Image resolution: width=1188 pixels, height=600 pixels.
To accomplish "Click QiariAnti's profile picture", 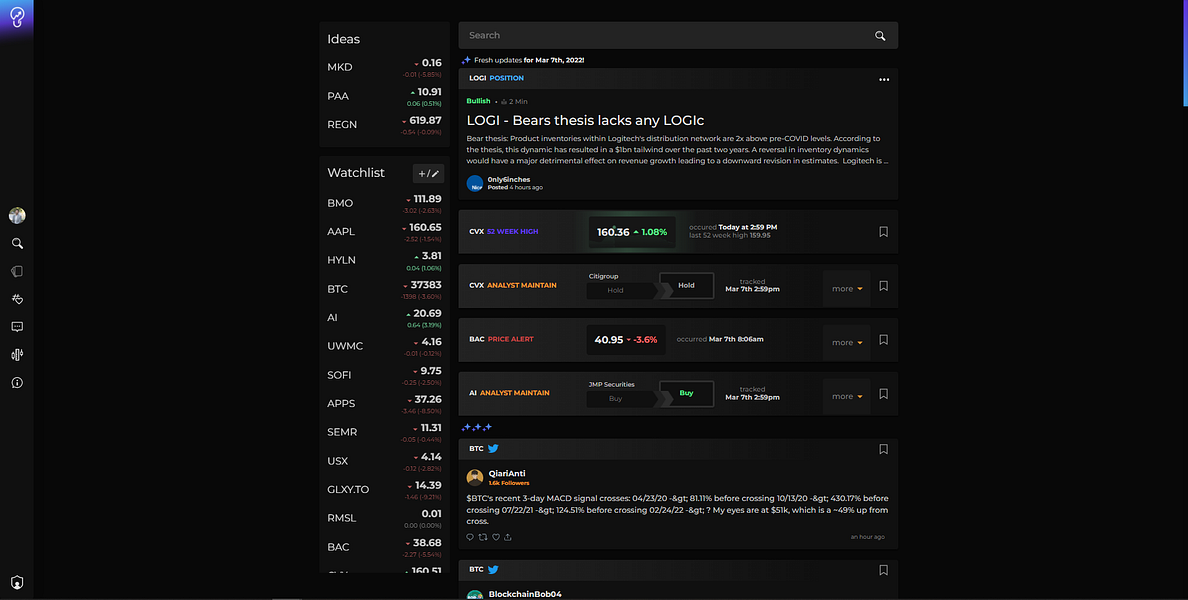I will click(475, 477).
